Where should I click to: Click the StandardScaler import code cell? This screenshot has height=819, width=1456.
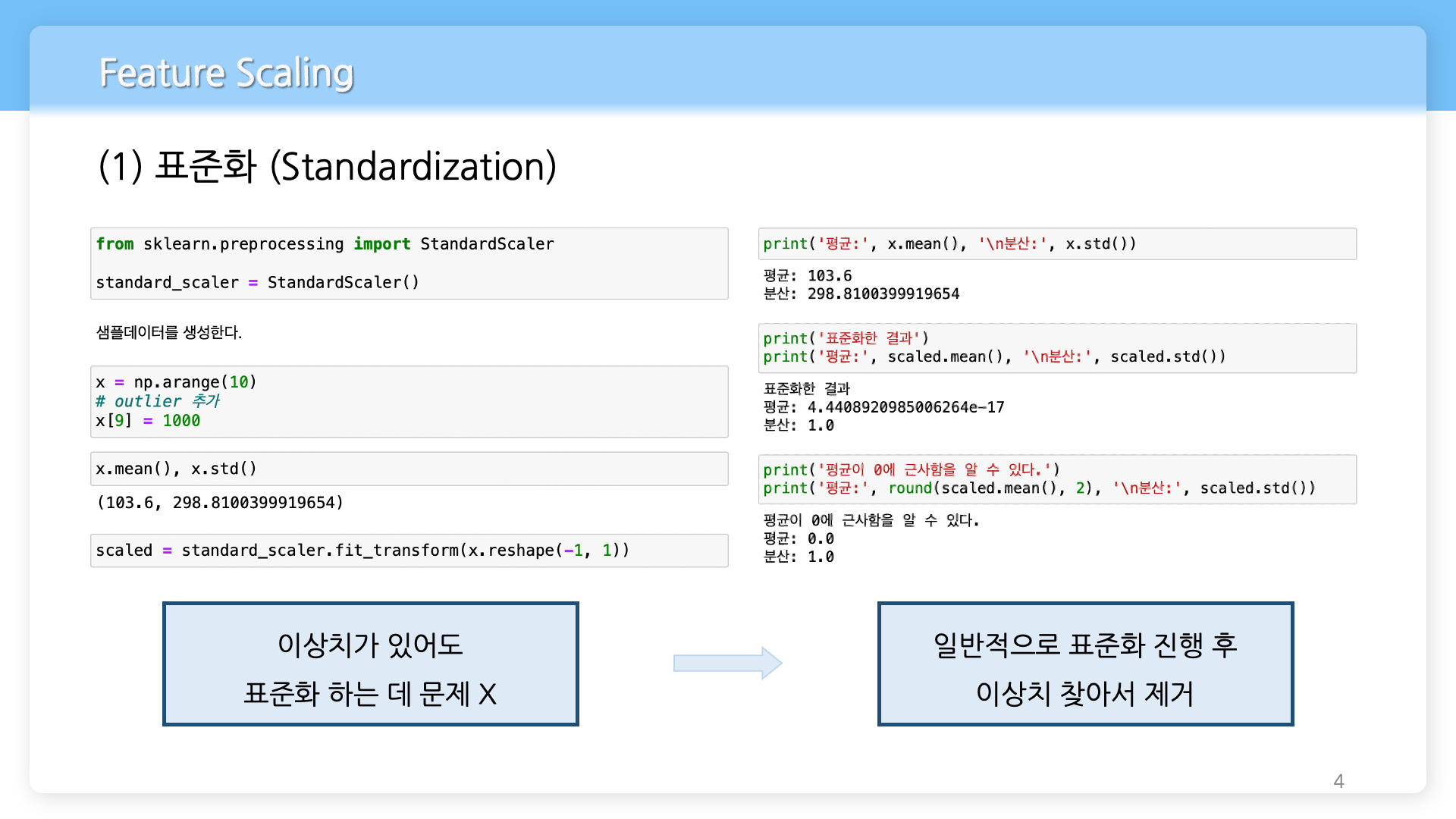coord(409,263)
